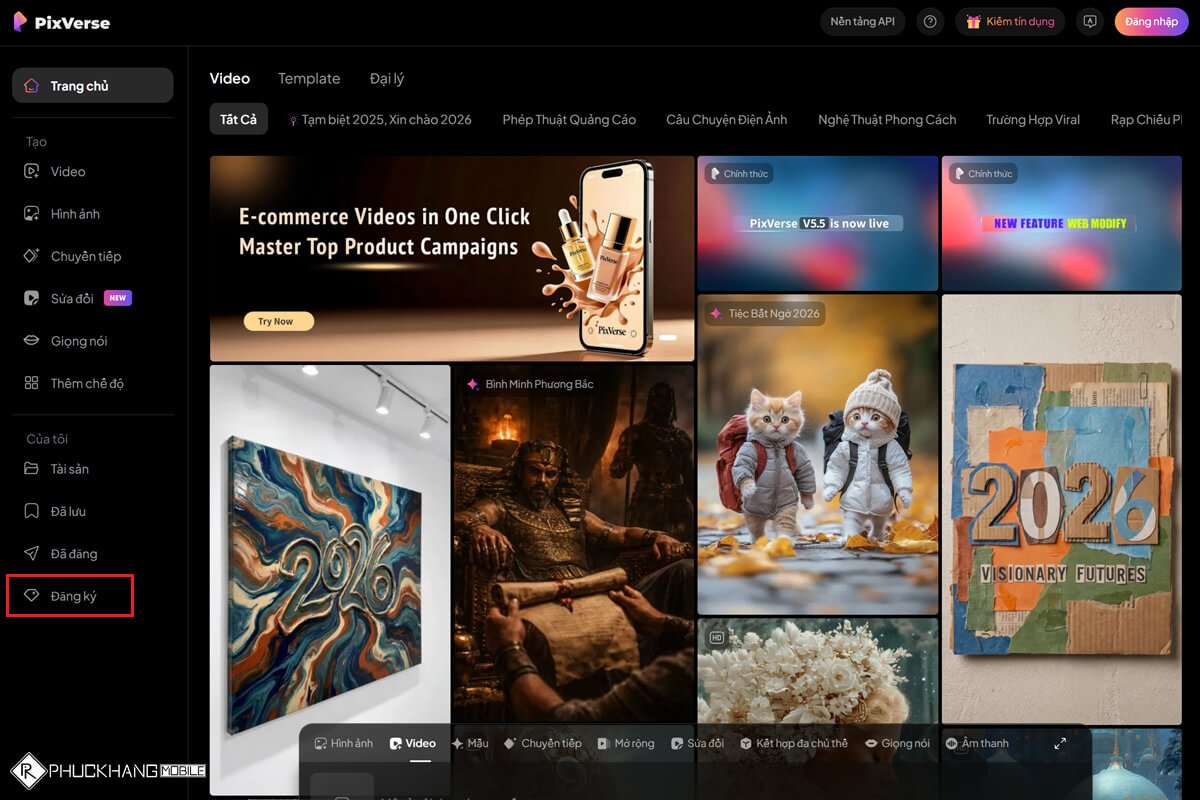Viewport: 1200px width, 800px height.
Task: Open Tài sản assets folder in sidebar
Action: (69, 469)
